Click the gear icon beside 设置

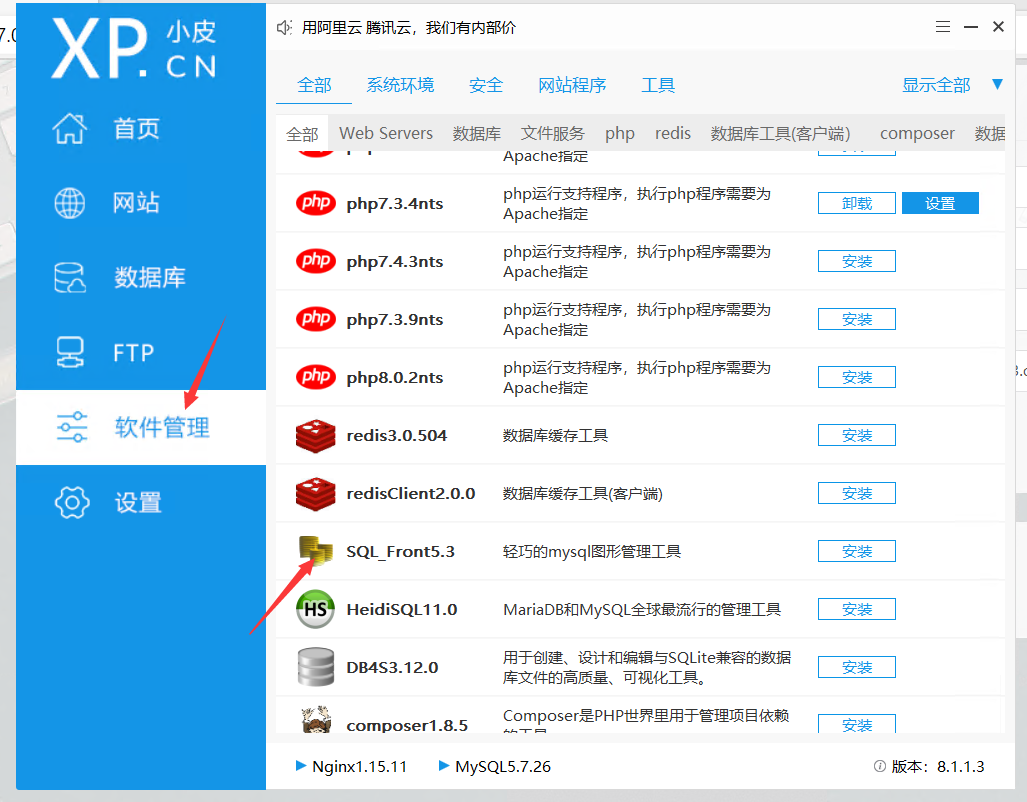tap(71, 503)
